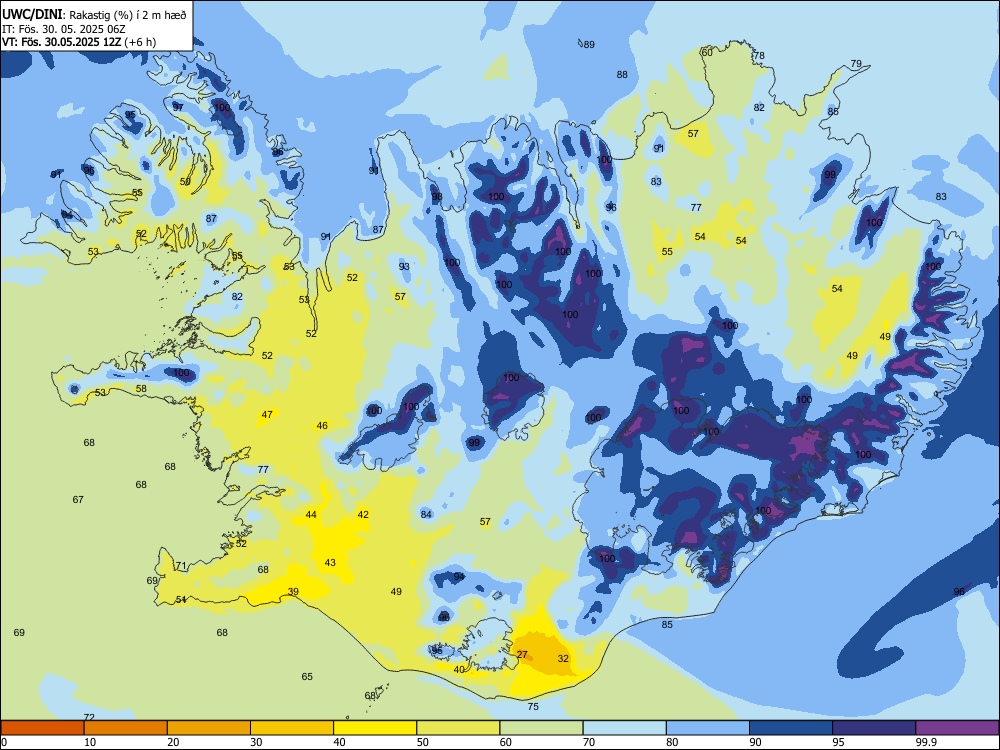Select the 67 value in the western ocean
Viewport: 1000px width, 750px height.
(x=78, y=499)
